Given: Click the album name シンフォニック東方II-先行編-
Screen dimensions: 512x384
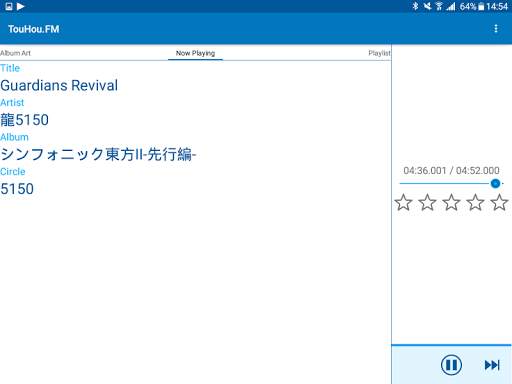Looking at the screenshot, I should point(98,154).
